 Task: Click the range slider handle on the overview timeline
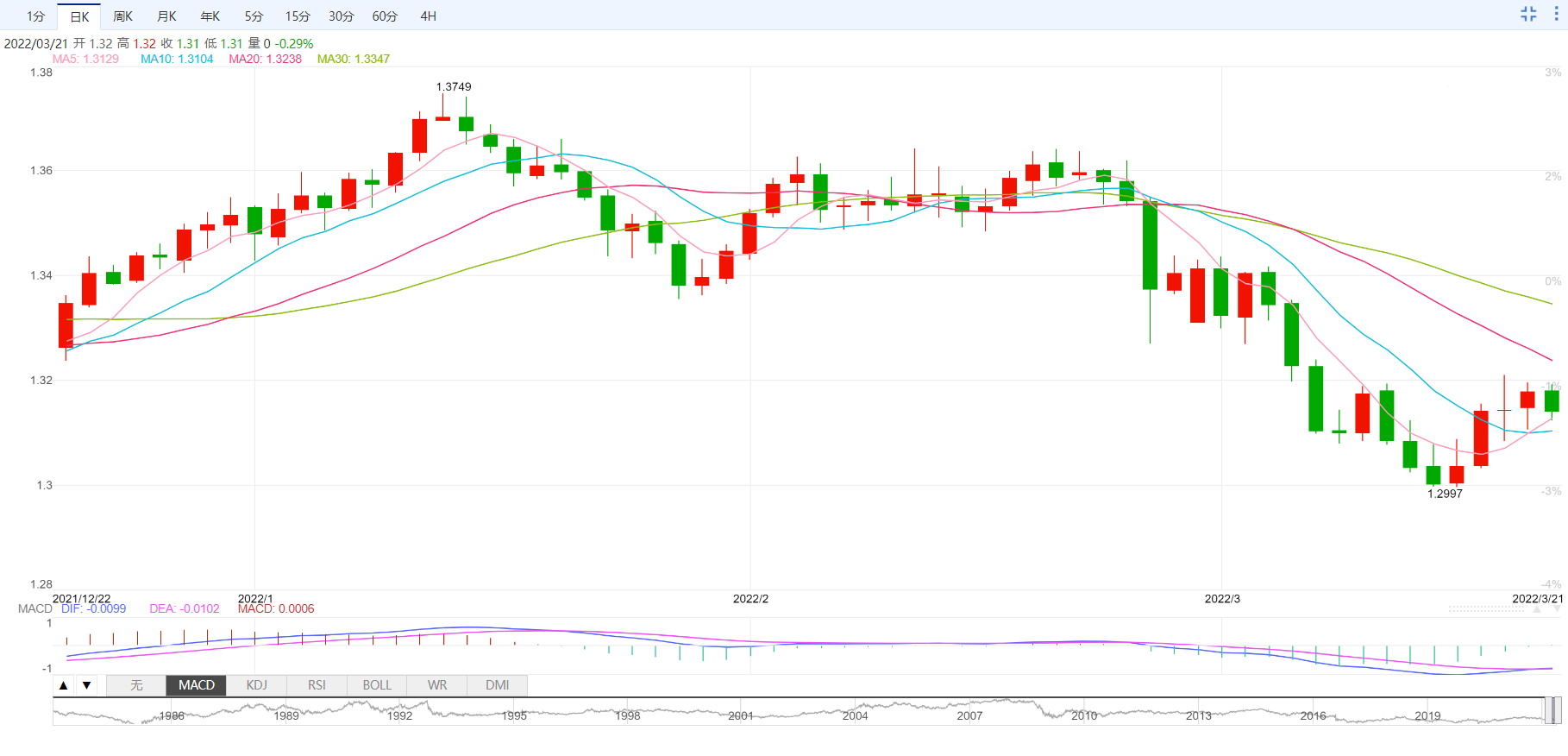tap(1552, 711)
